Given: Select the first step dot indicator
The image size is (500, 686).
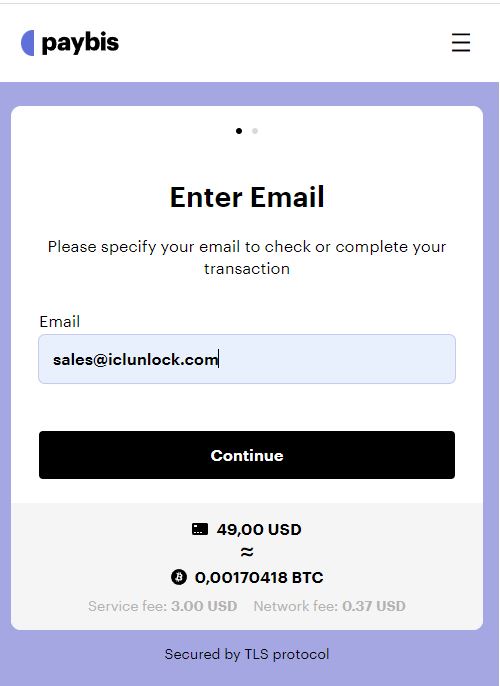Looking at the screenshot, I should pos(239,131).
